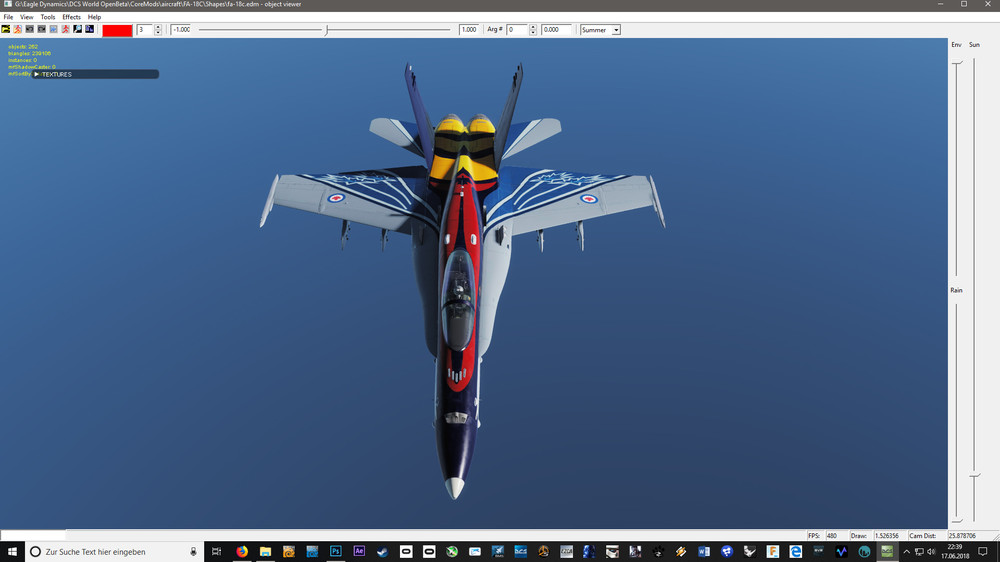This screenshot has height=562, width=1000.
Task: Click the yellow 'triangles: 239106' stats text
Action: [x=29, y=54]
